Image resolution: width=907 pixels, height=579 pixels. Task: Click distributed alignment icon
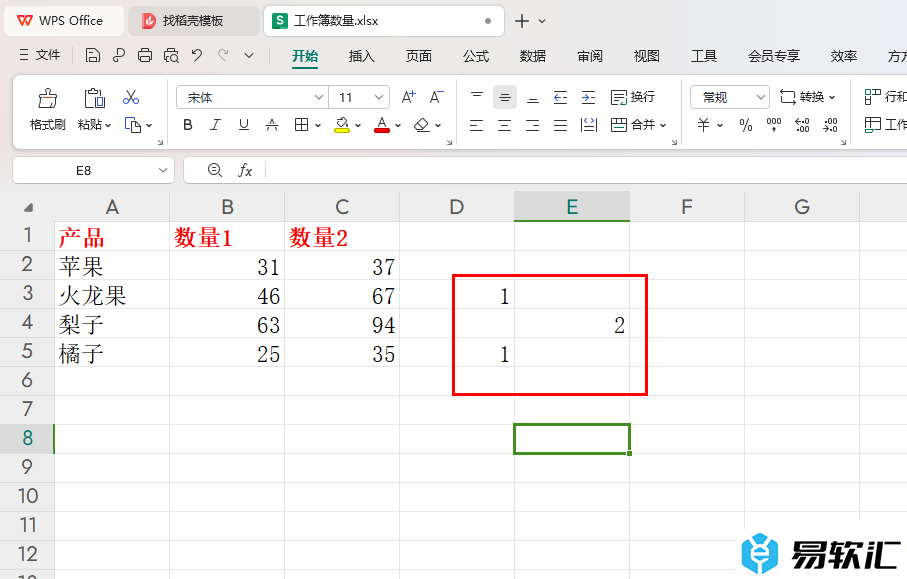pos(588,125)
